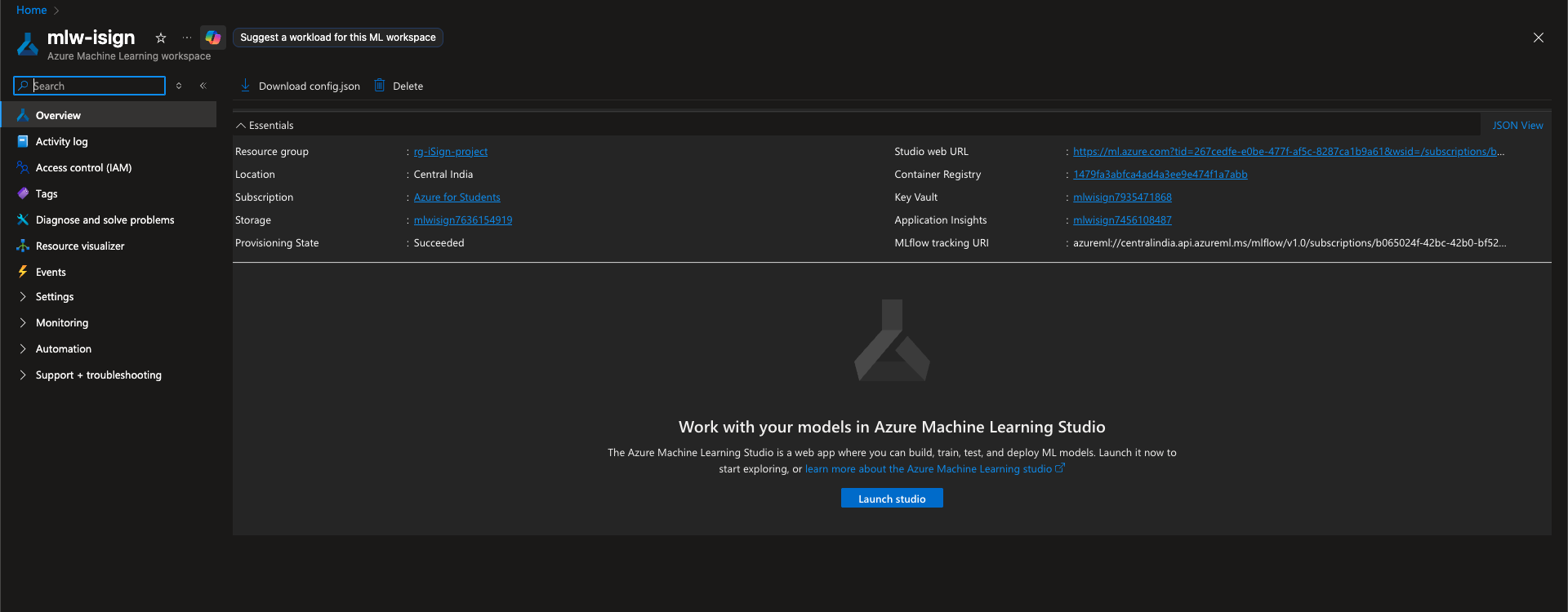Viewport: 1568px width, 612px height.
Task: Favorite the workspace with the star icon
Action: [x=161, y=38]
